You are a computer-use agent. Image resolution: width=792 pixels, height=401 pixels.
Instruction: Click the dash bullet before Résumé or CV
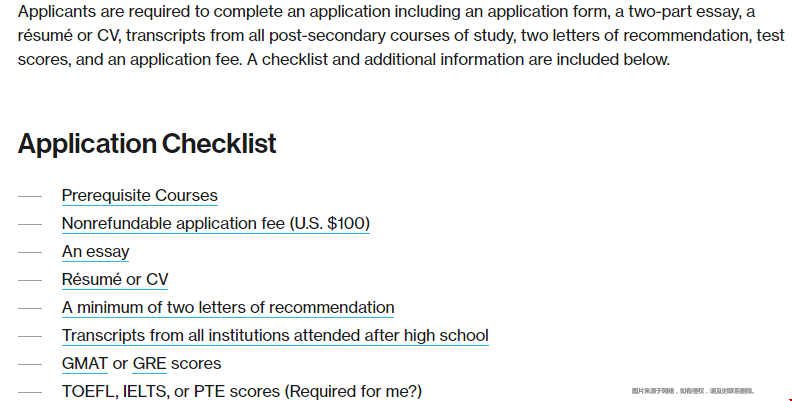(x=30, y=280)
